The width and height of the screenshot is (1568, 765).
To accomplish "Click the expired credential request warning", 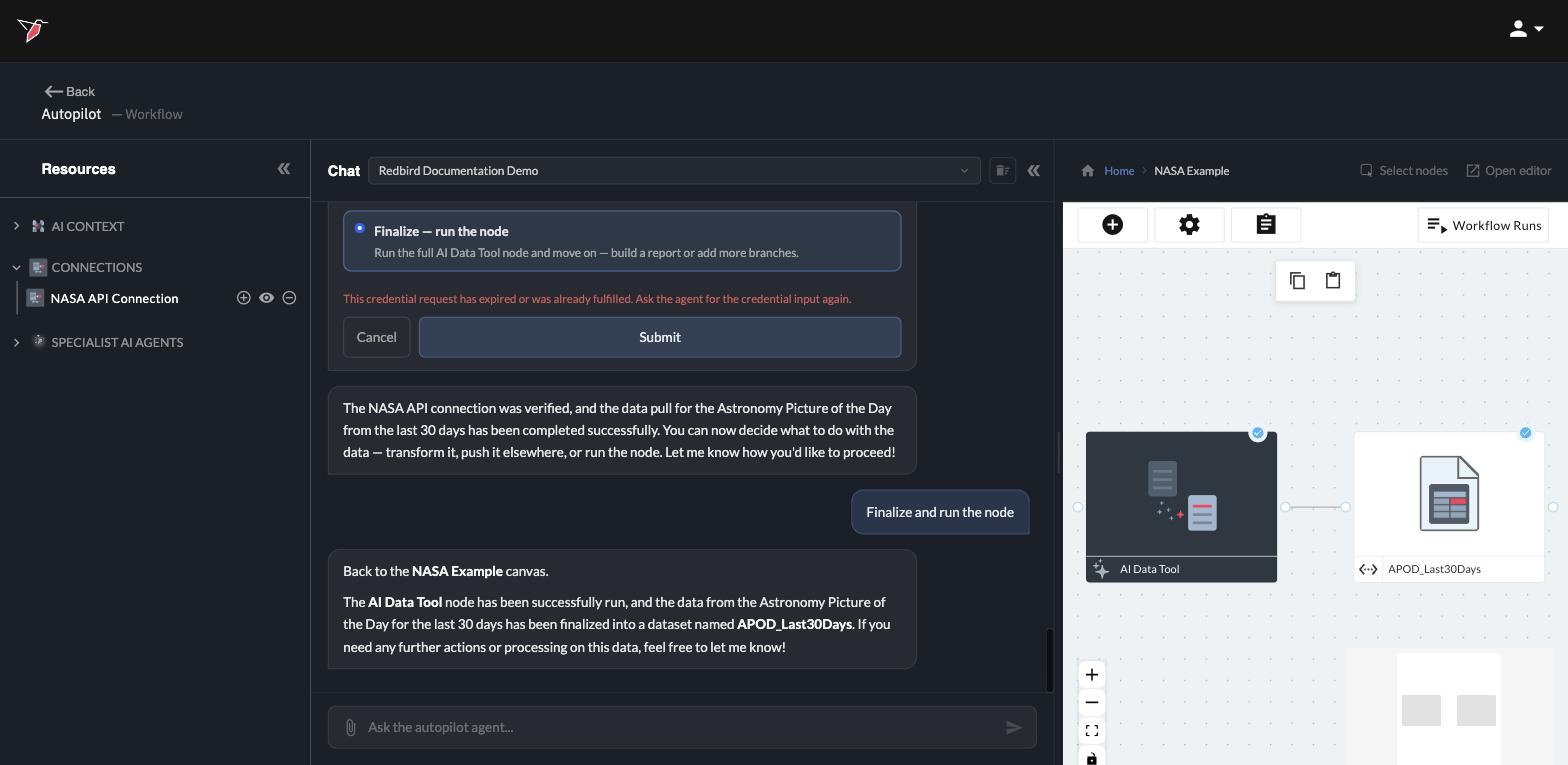I will (x=597, y=299).
